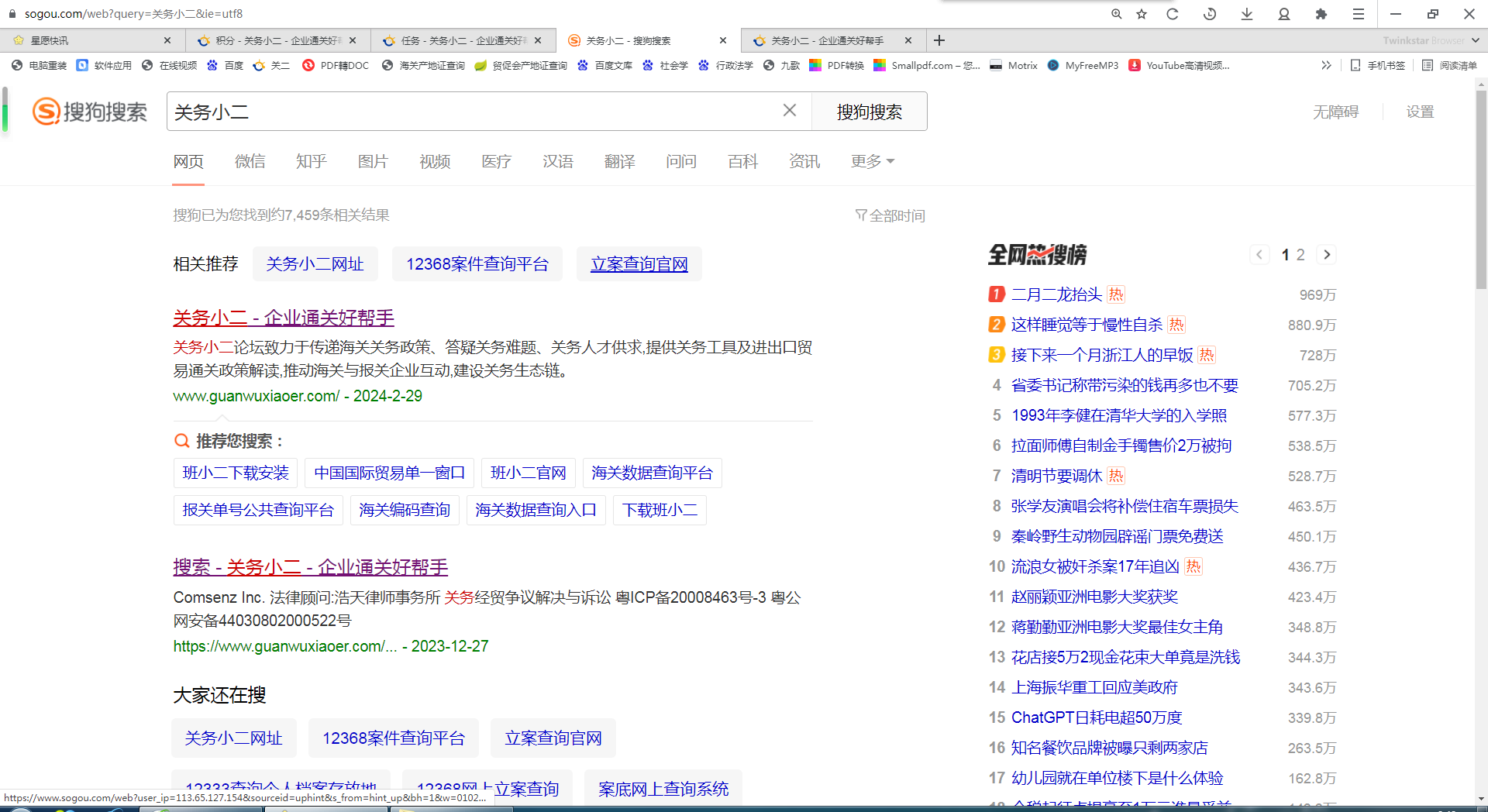Select the 图片 search tab

373,161
